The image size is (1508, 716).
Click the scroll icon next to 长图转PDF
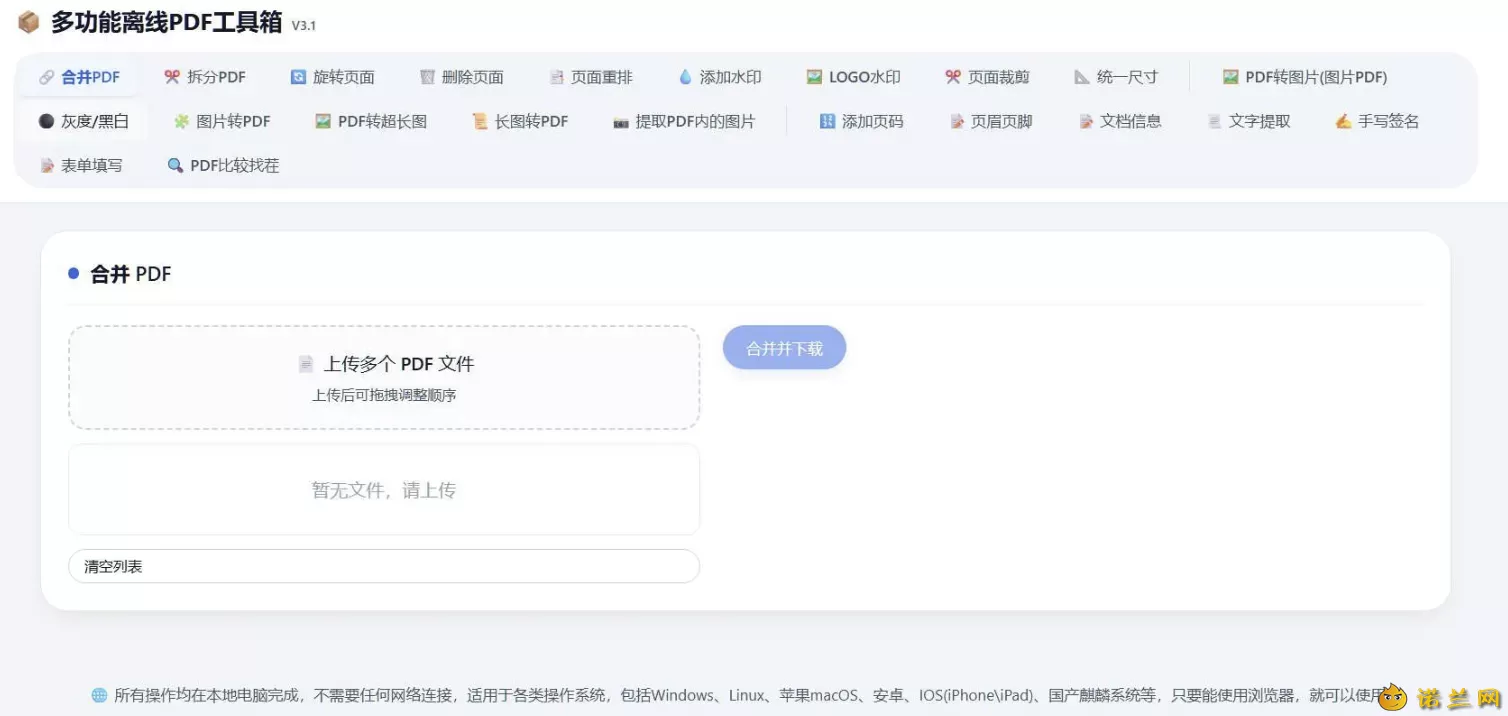(480, 121)
